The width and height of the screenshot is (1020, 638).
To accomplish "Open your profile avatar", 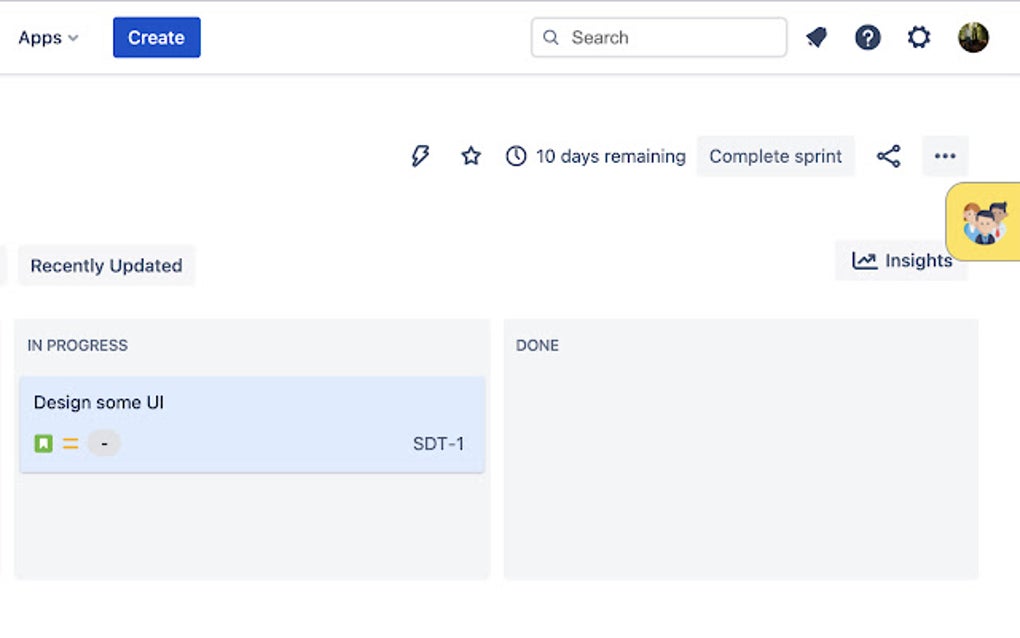I will tap(972, 37).
